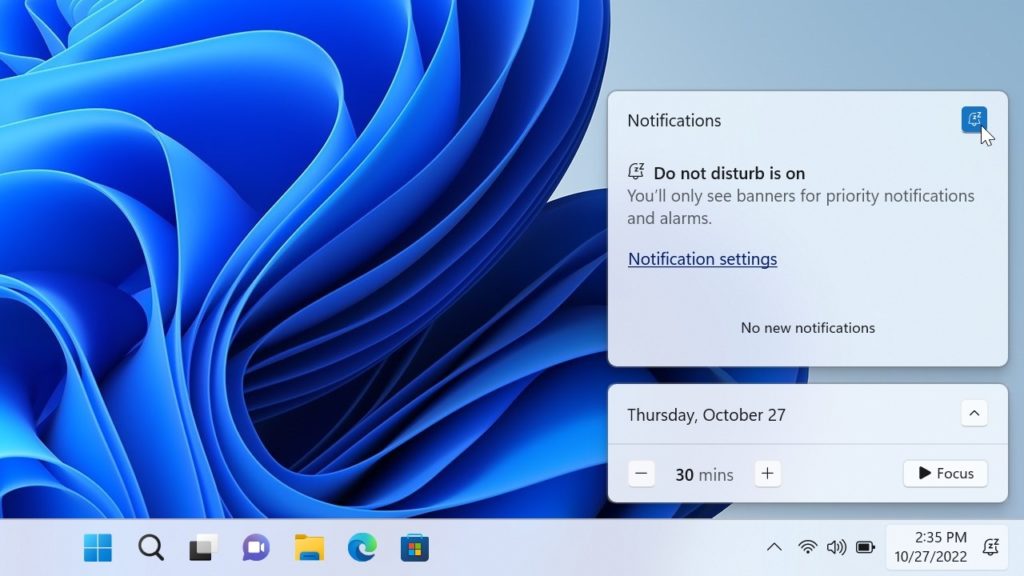The width and height of the screenshot is (1024, 576).
Task: Expand hidden system tray icons
Action: click(775, 547)
